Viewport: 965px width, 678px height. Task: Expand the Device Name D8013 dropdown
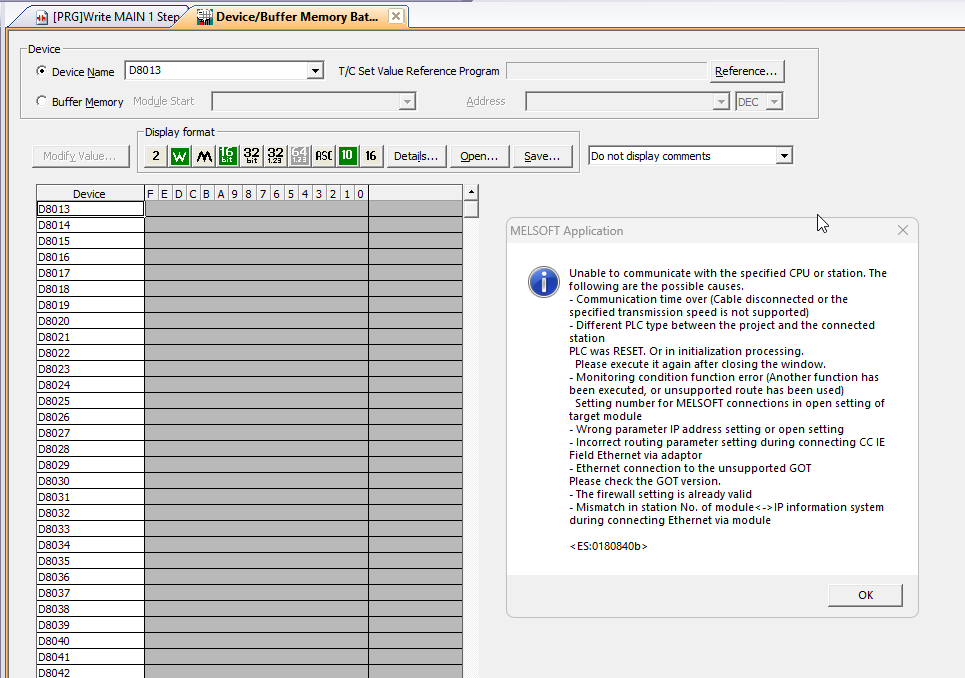(x=316, y=71)
